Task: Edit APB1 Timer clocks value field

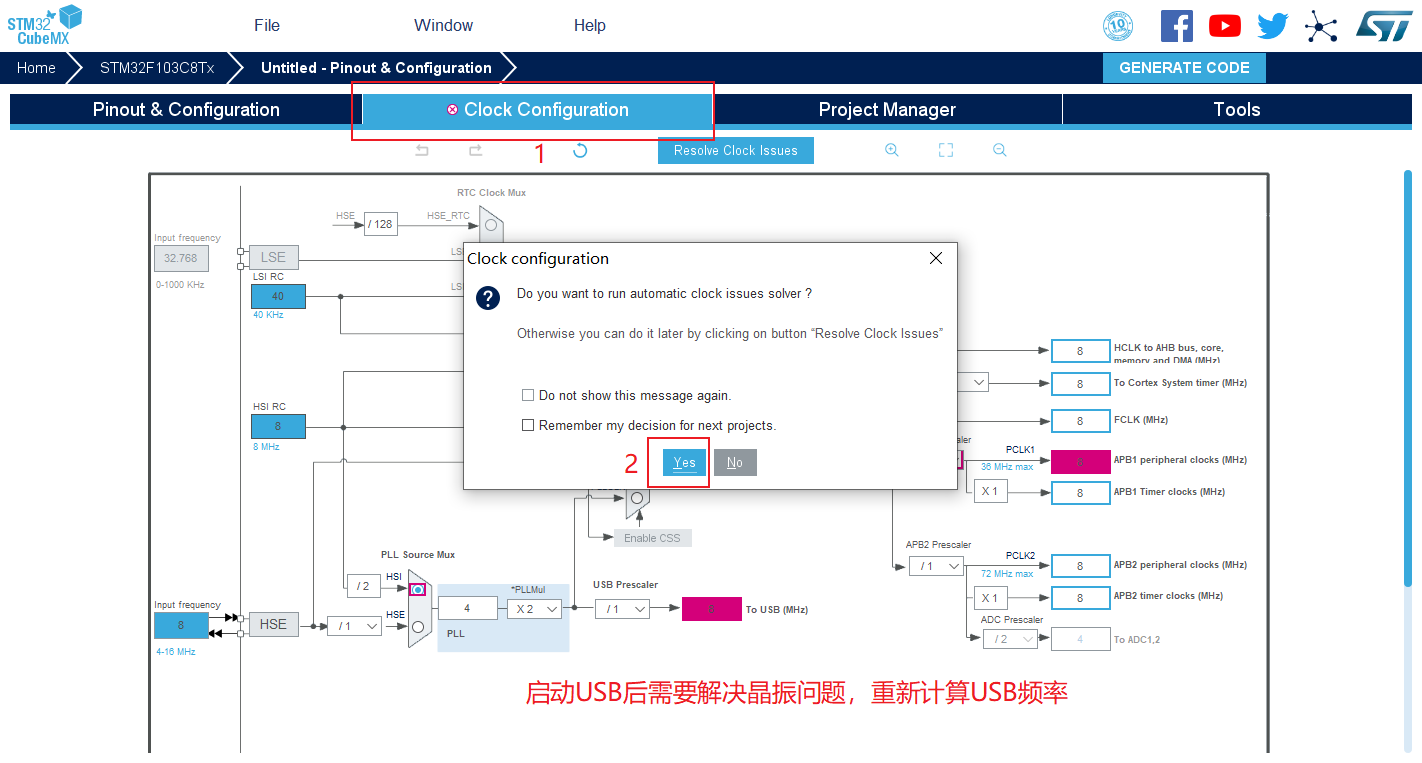Action: 1080,493
